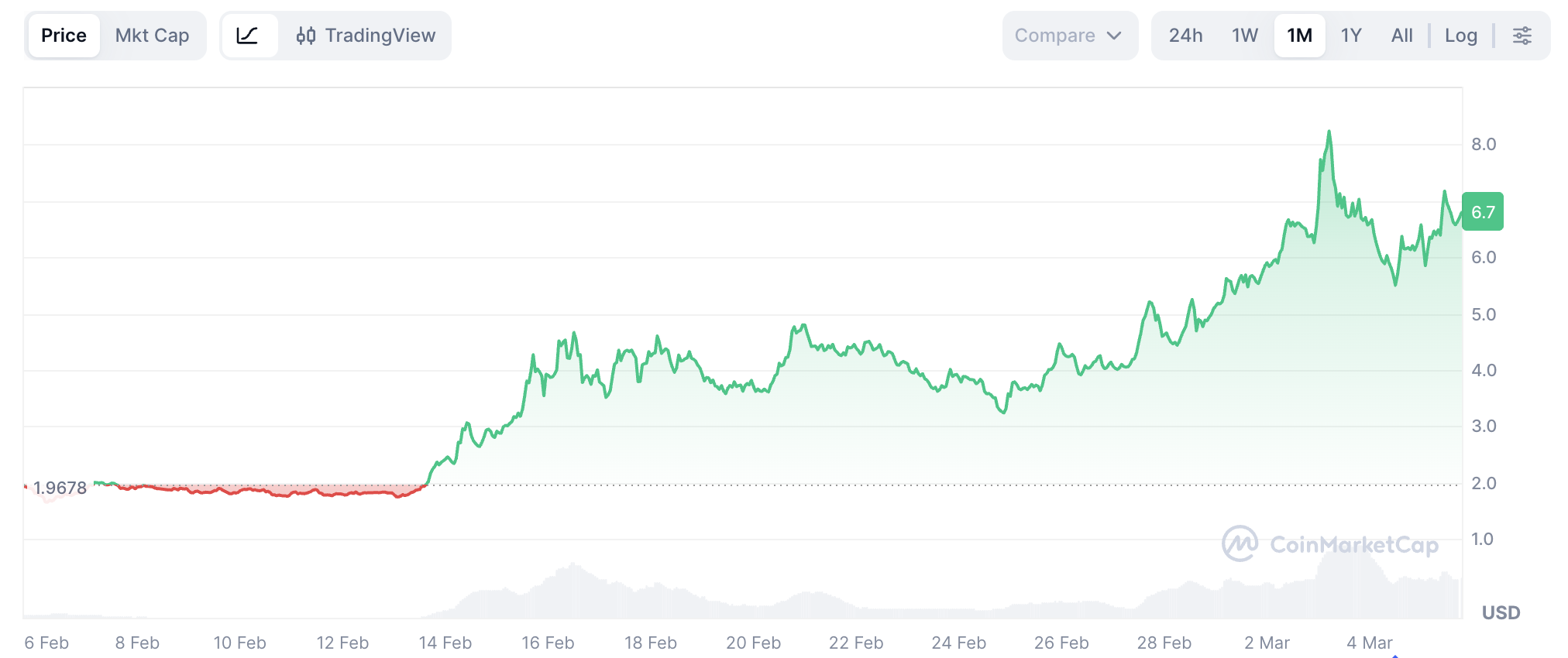This screenshot has height=658, width=1568.
Task: Toggle Log scale on chart
Action: pyautogui.click(x=1460, y=36)
